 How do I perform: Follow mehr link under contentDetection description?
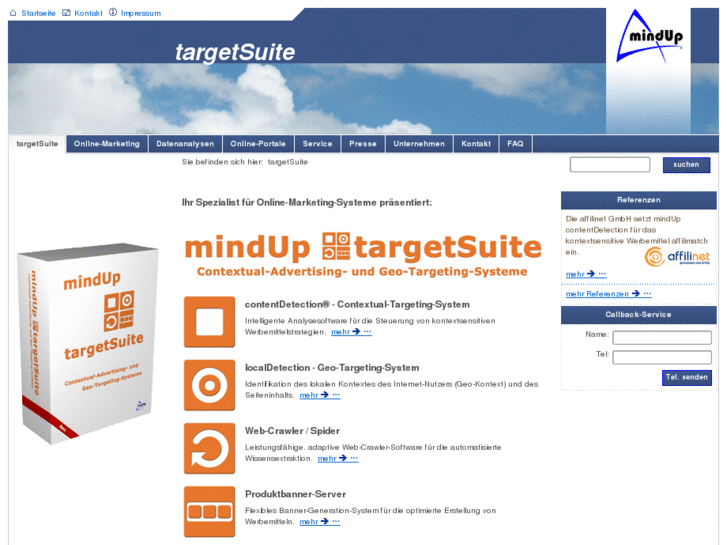tap(351, 332)
